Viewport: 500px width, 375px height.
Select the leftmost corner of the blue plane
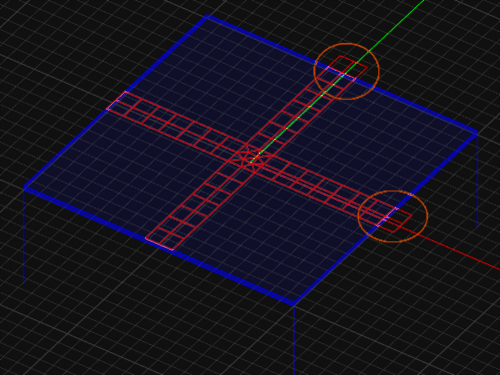tap(25, 188)
